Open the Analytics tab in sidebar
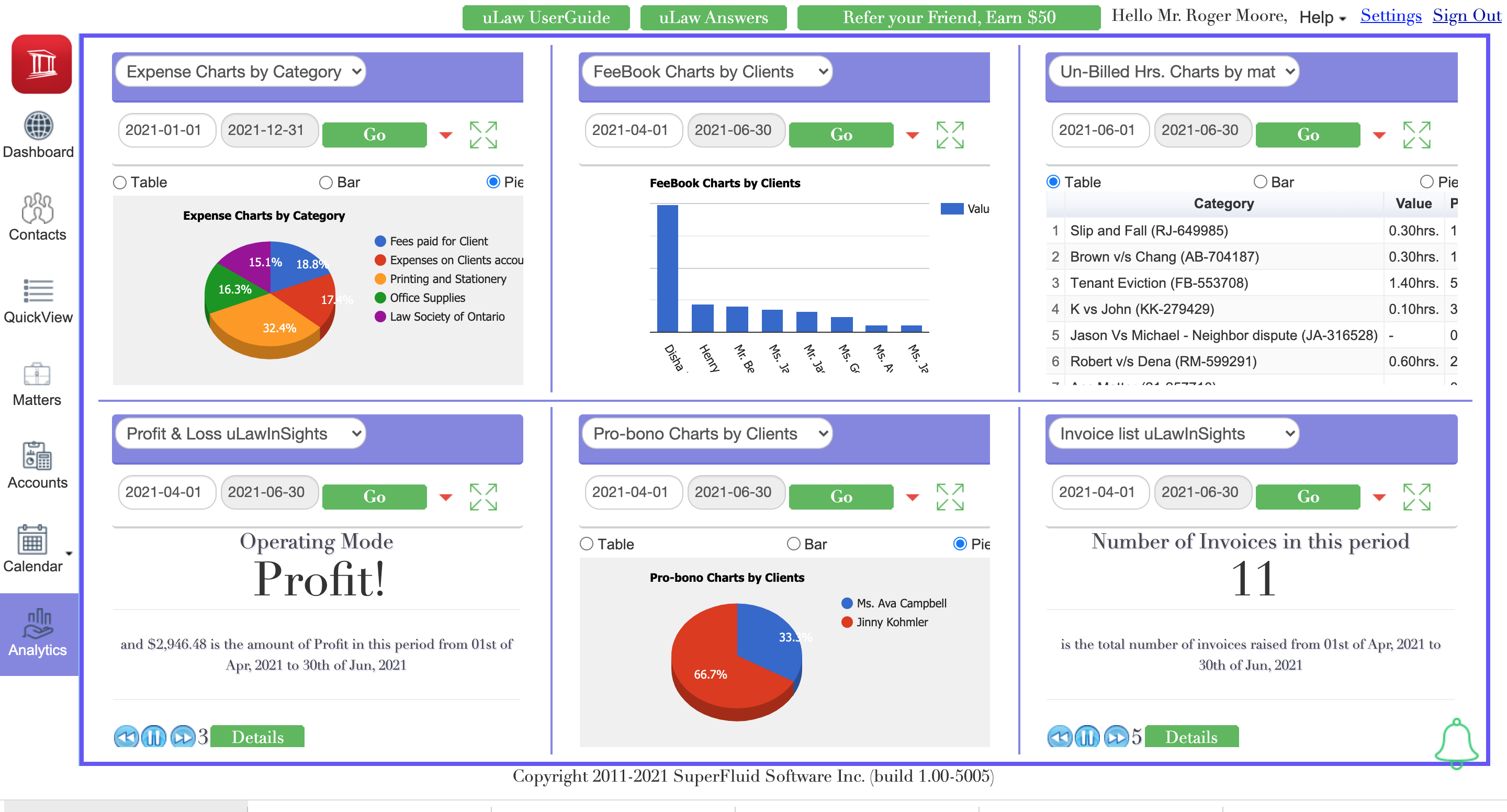1507x812 pixels. tap(38, 634)
